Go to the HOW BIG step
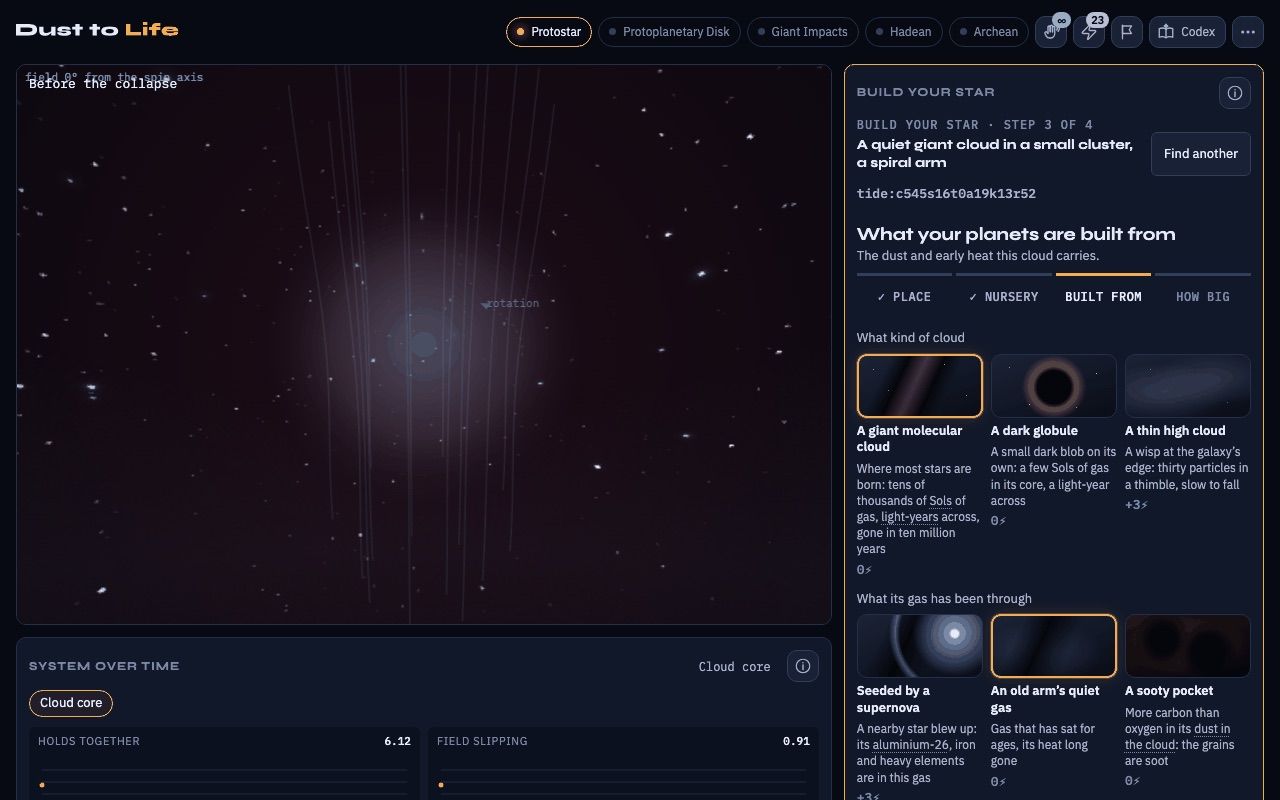 (x=1203, y=297)
